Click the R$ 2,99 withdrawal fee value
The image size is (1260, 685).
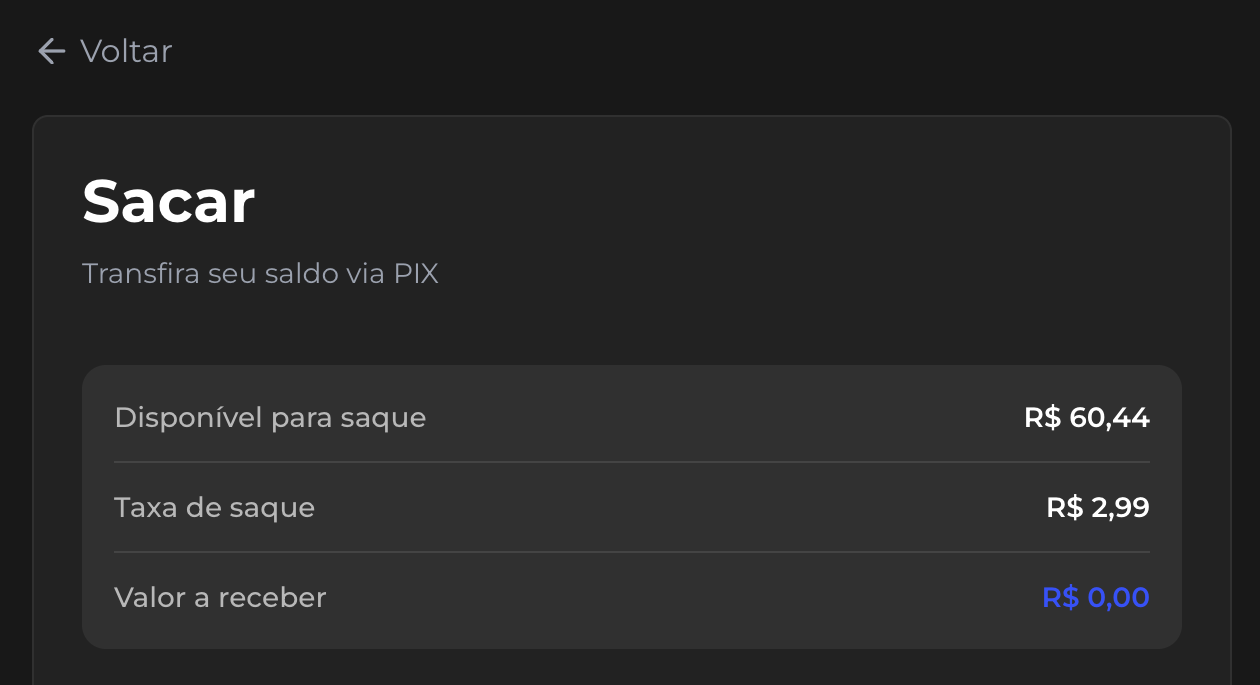(1098, 508)
